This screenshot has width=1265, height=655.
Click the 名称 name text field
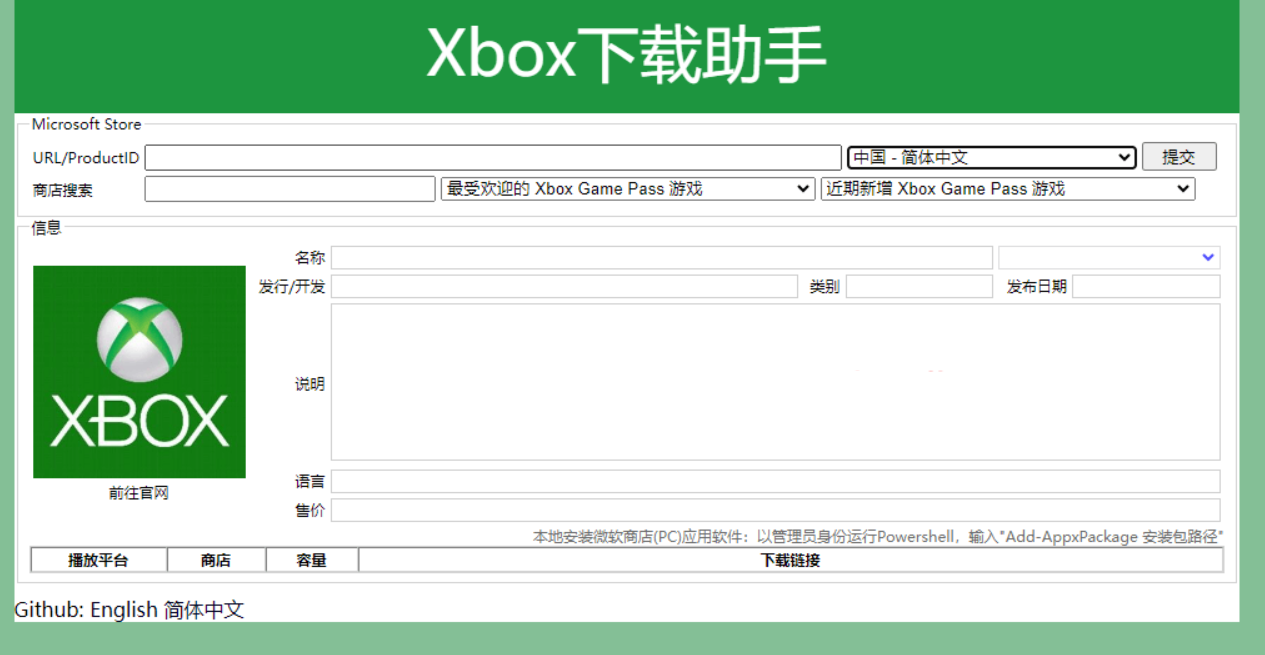(661, 258)
